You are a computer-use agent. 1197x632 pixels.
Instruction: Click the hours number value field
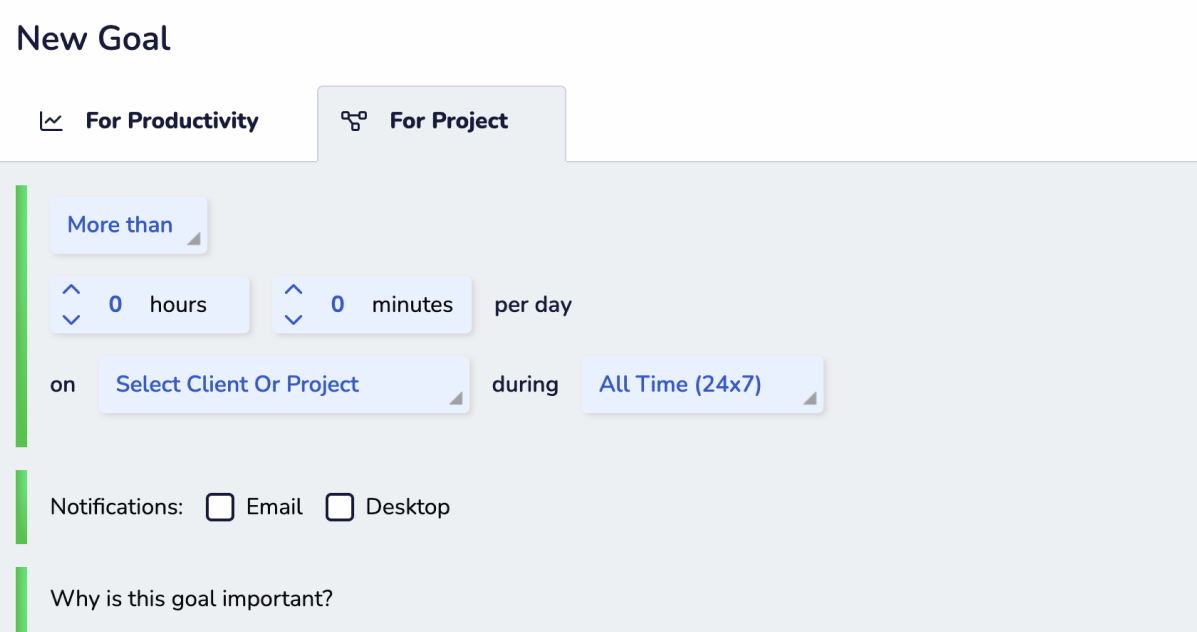[x=115, y=304]
